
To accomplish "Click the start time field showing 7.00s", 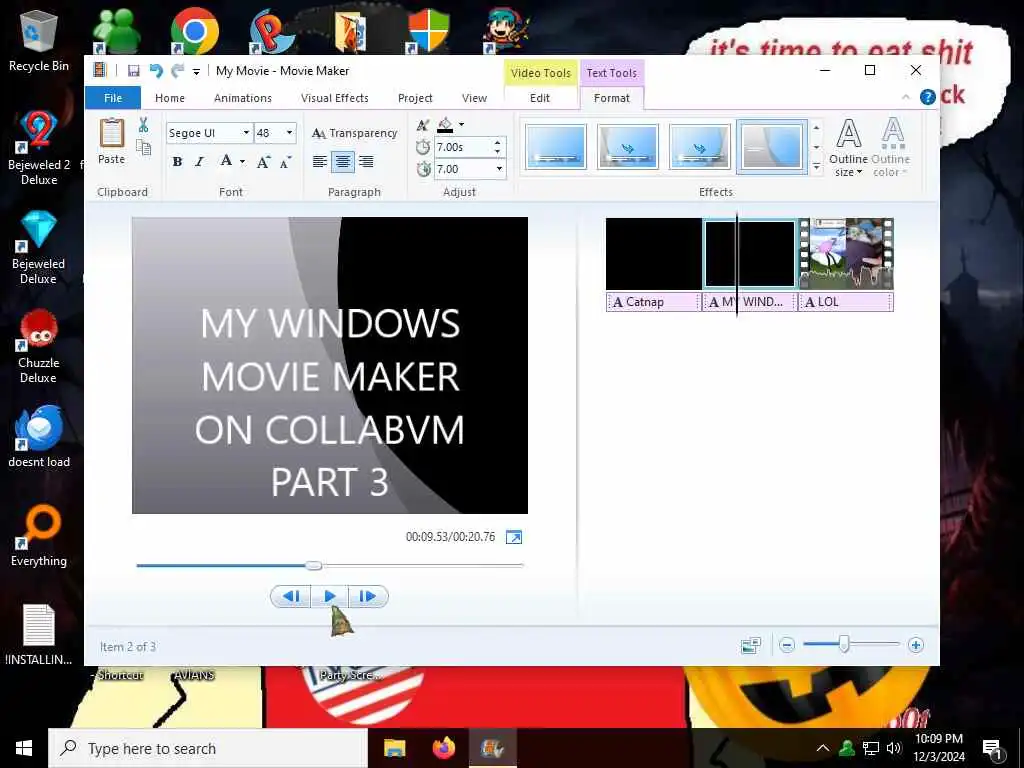I will 462,147.
